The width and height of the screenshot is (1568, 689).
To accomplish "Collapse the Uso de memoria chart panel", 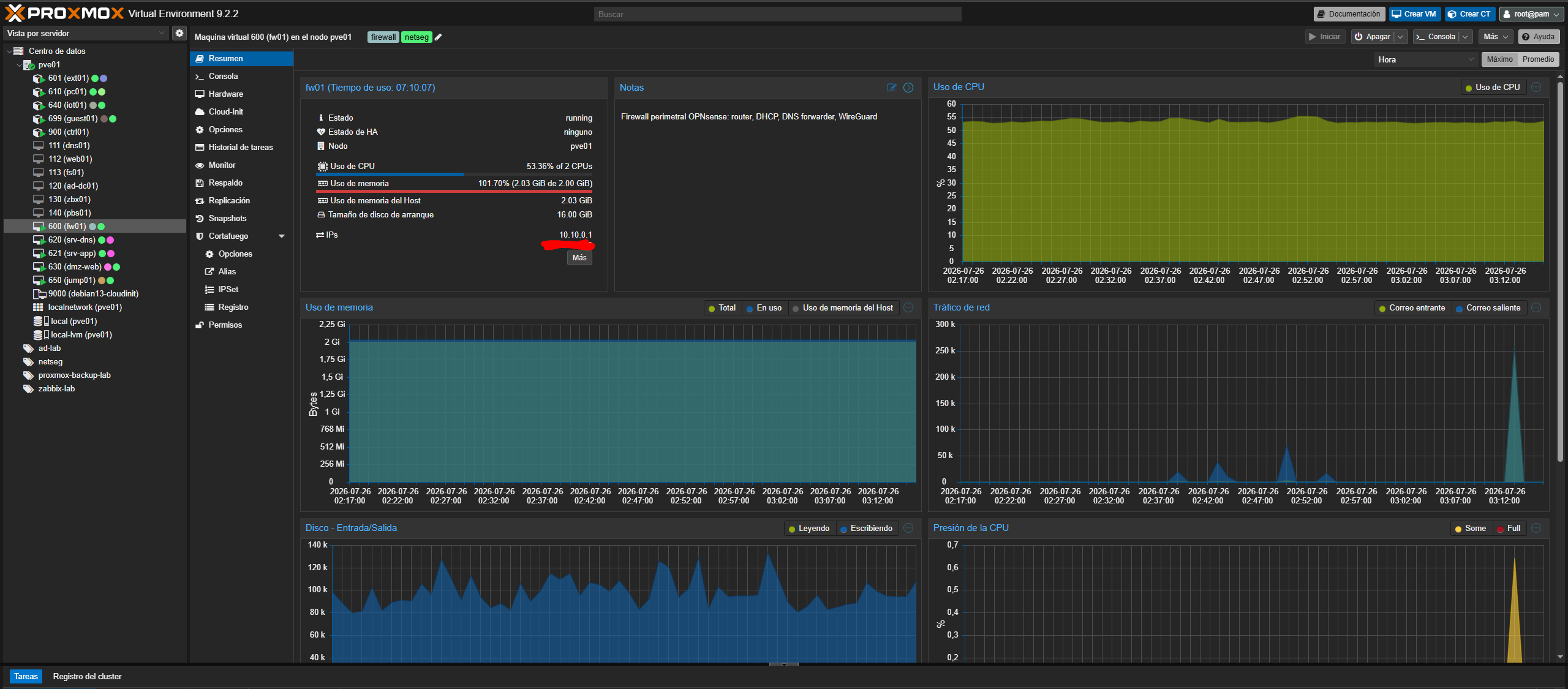I will click(908, 307).
